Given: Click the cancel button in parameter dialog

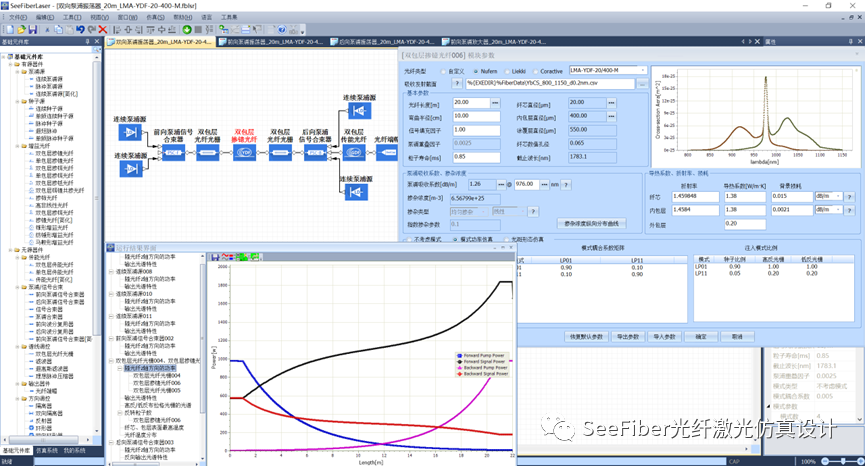Looking at the screenshot, I should (737, 336).
